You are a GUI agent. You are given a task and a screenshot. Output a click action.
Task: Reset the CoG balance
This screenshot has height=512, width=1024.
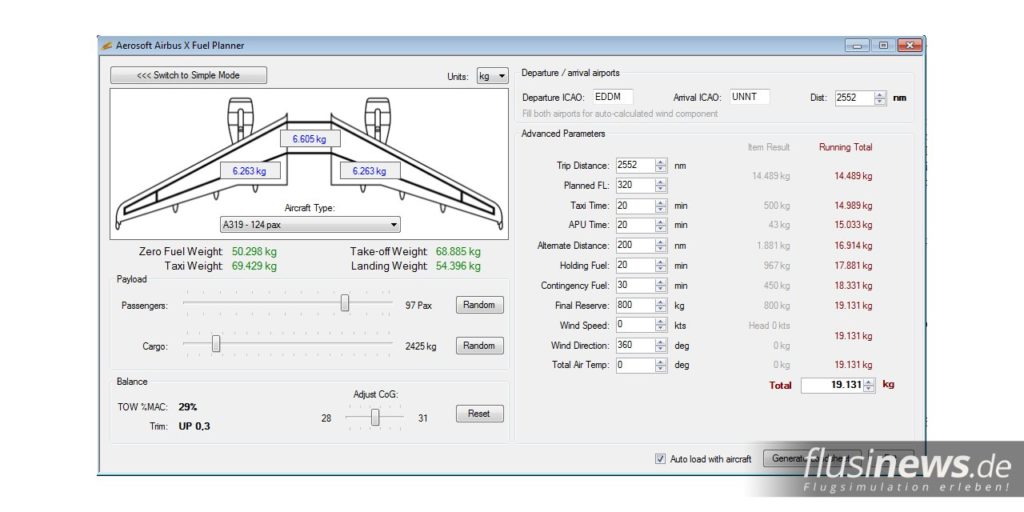[479, 414]
